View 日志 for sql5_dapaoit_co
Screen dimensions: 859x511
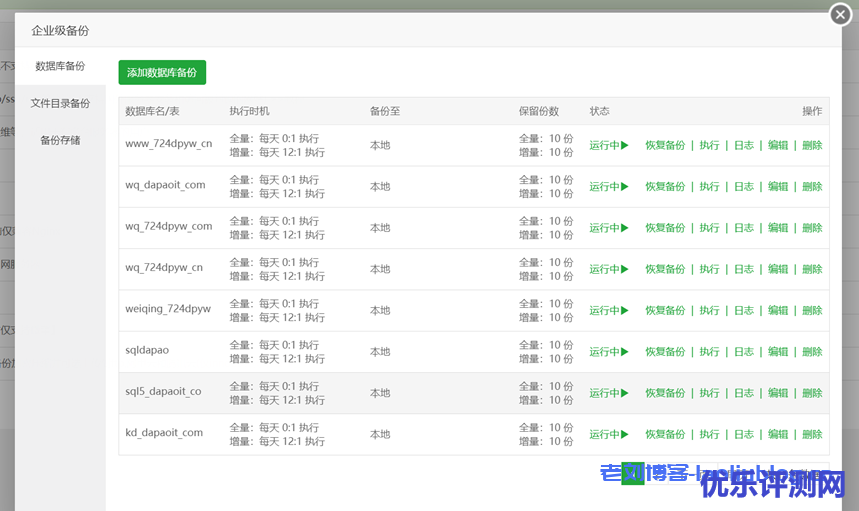click(743, 393)
